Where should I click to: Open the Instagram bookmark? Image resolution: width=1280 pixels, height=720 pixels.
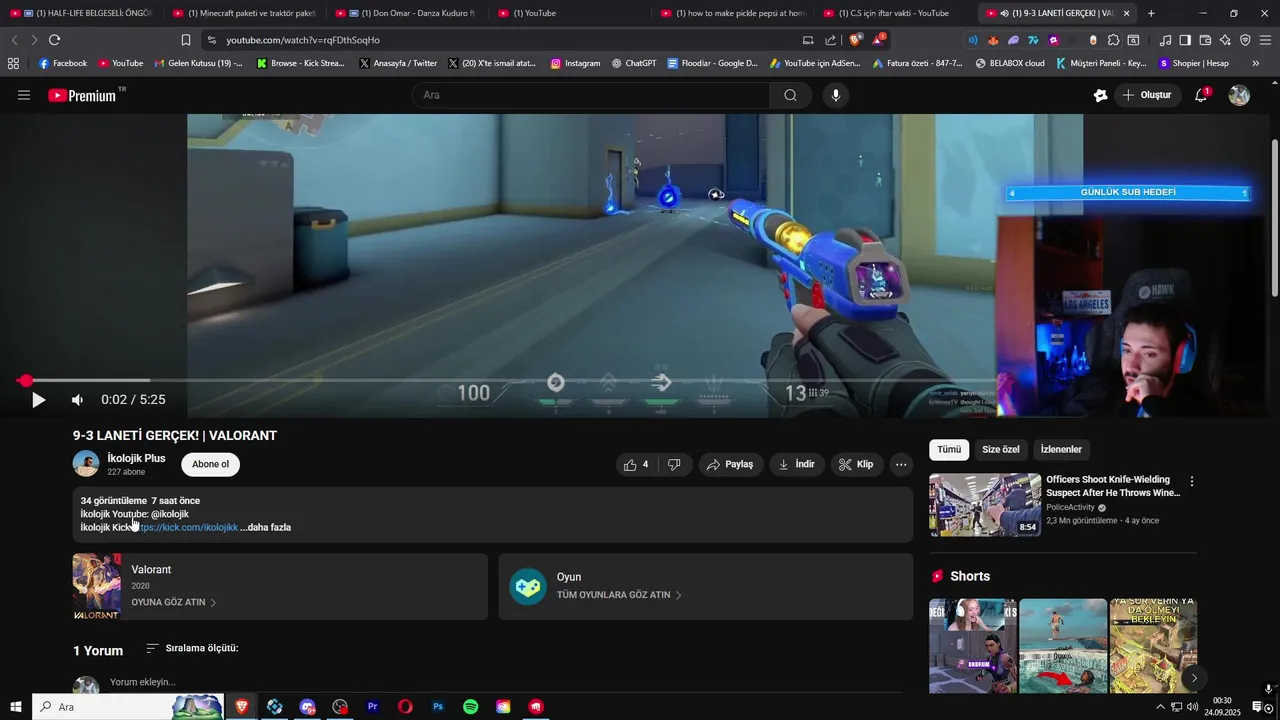tap(575, 63)
